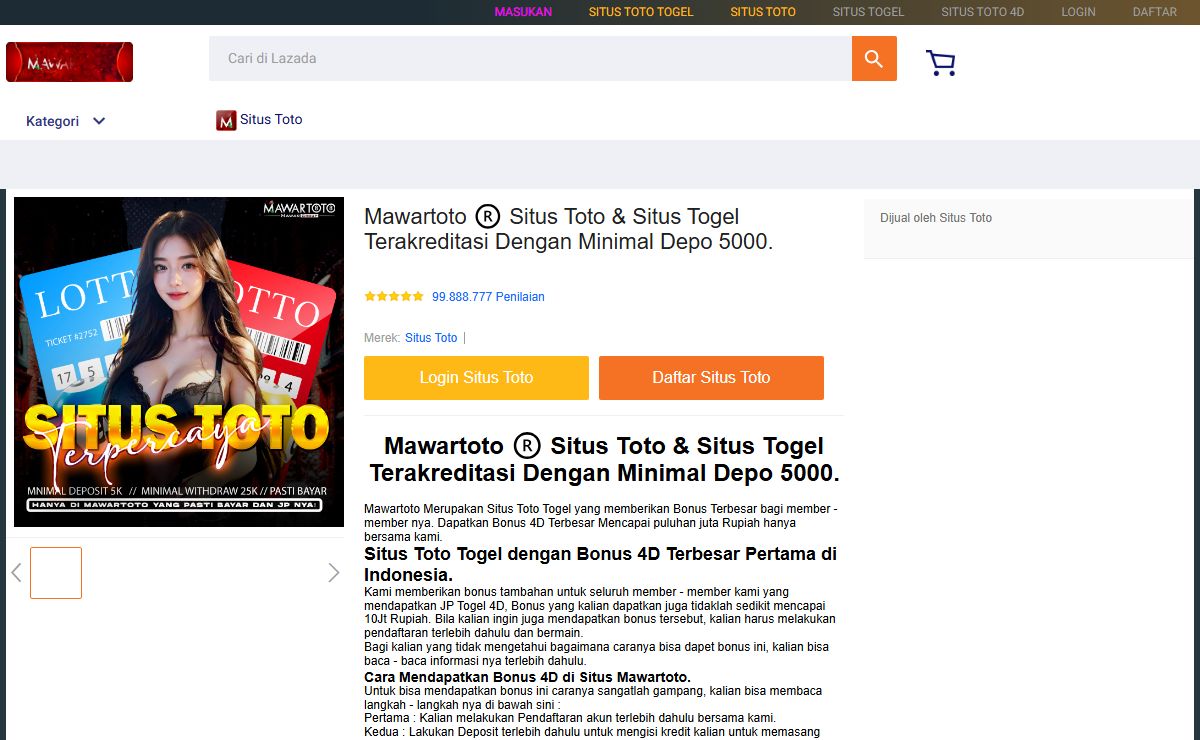Image resolution: width=1200 pixels, height=740 pixels.
Task: Click the unbolded product title above star rating
Action: 568,229
